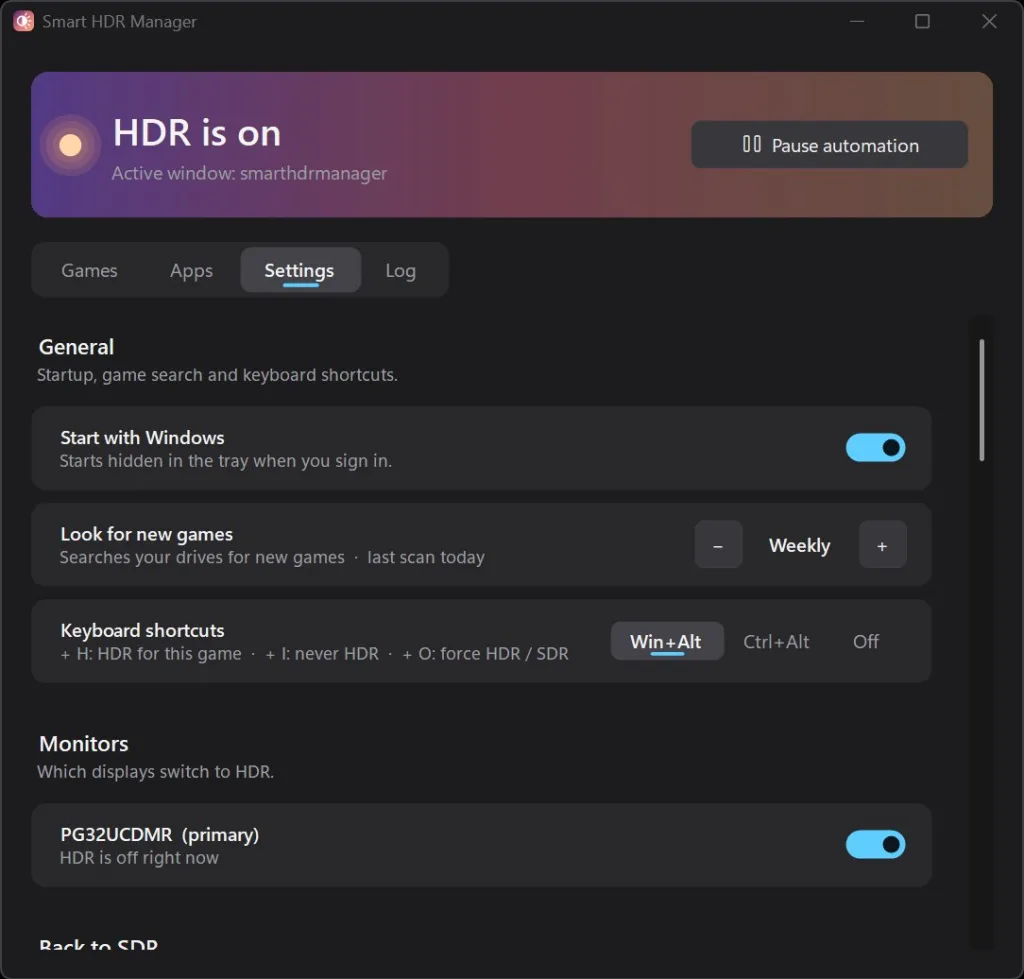Click the Weekly scan interval value
Screen dimensions: 1024x979
799,545
